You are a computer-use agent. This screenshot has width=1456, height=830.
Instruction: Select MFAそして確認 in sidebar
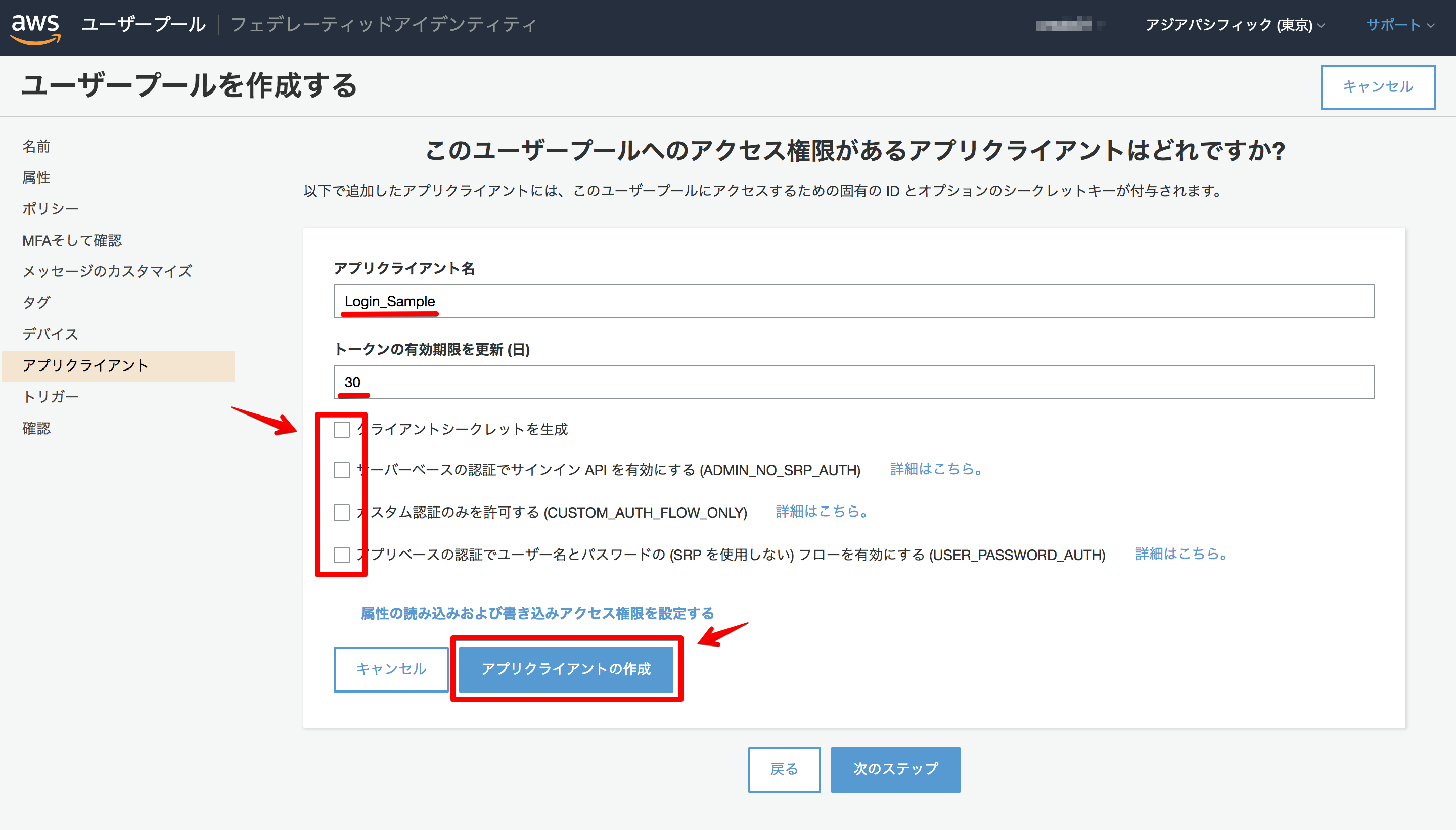[x=72, y=240]
